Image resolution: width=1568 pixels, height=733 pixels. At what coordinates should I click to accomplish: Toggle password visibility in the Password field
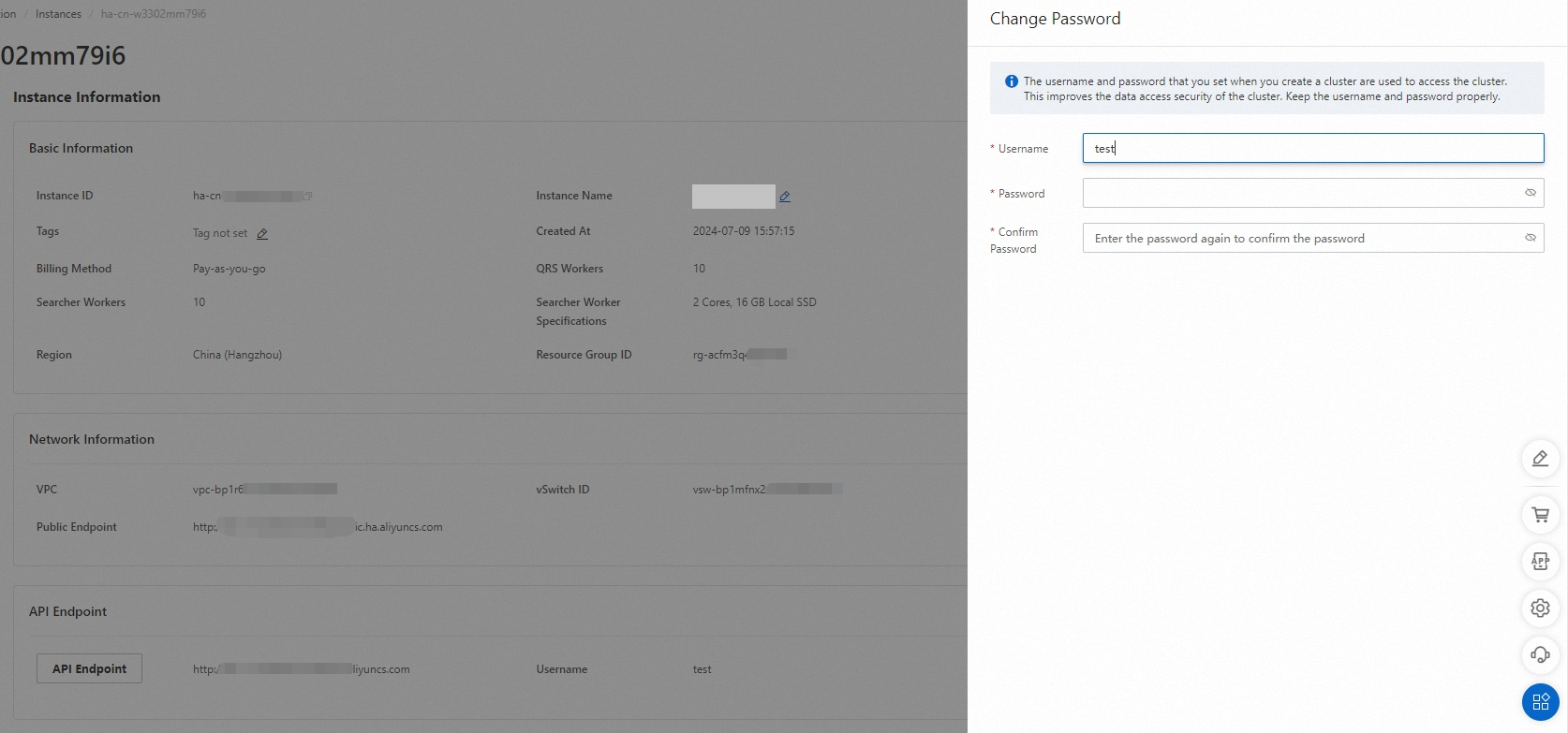click(1531, 193)
